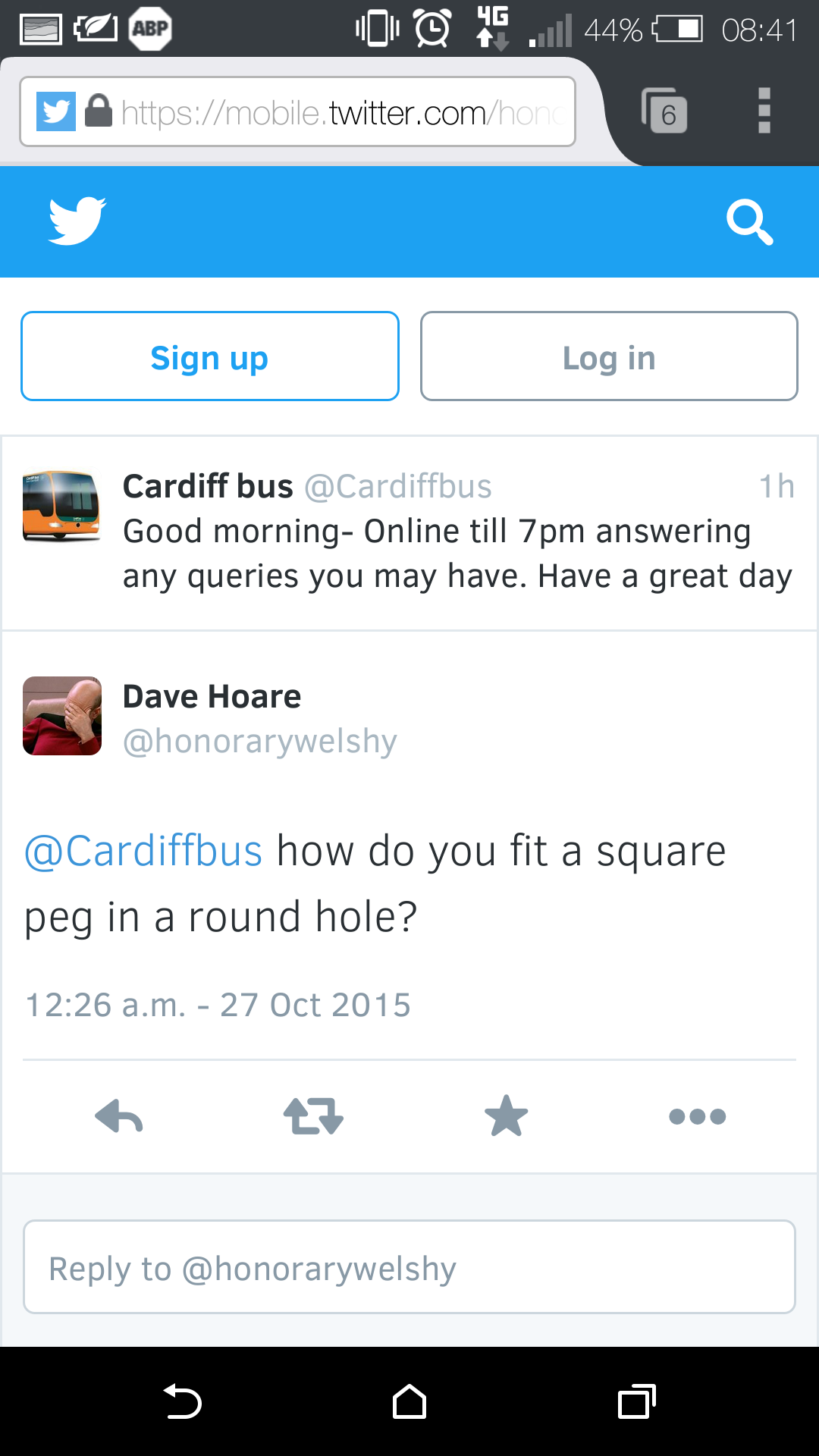The width and height of the screenshot is (819, 1456).
Task: Open Dave Hoare's facepalm avatar
Action: [x=62, y=716]
